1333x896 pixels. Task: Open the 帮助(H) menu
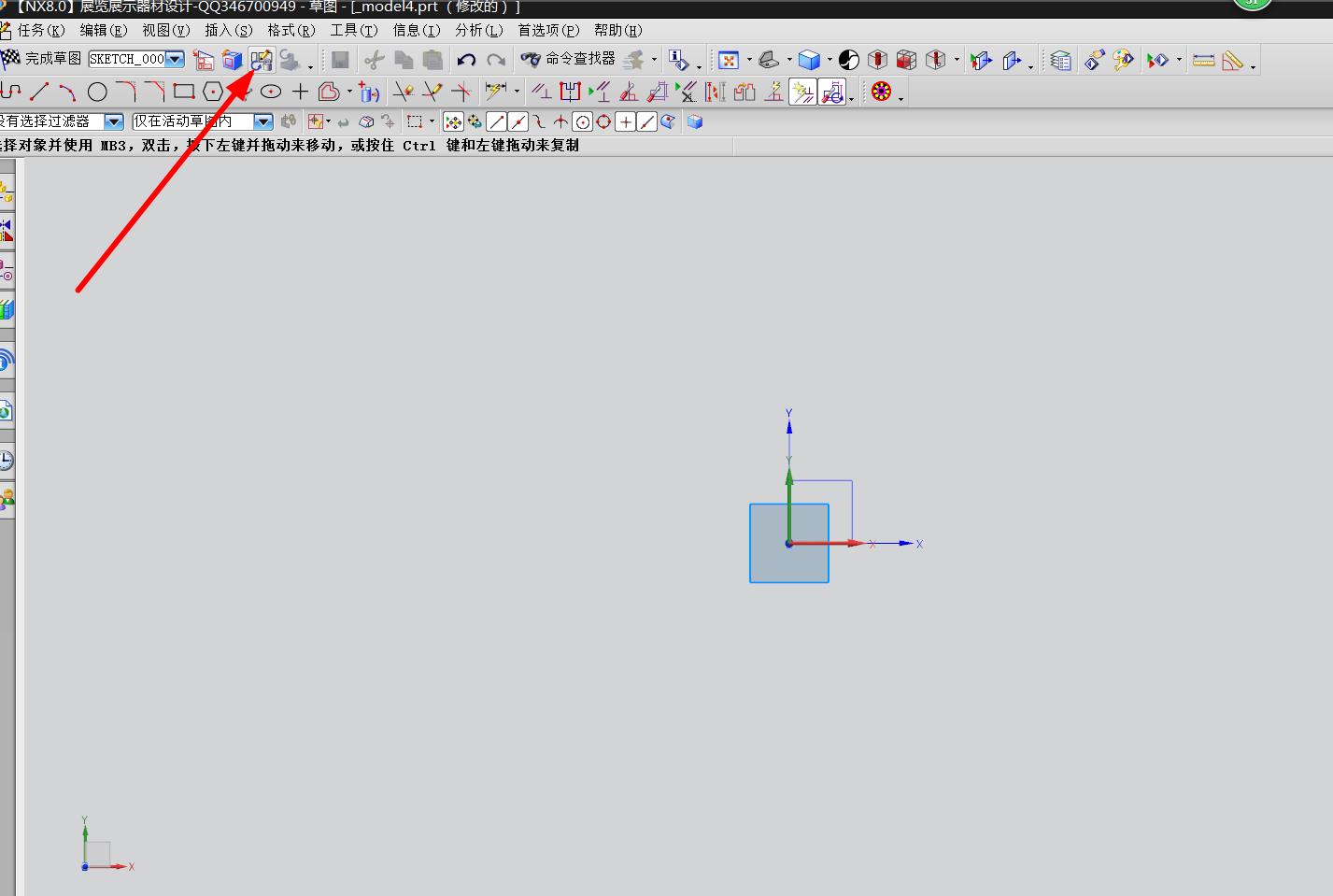point(618,31)
